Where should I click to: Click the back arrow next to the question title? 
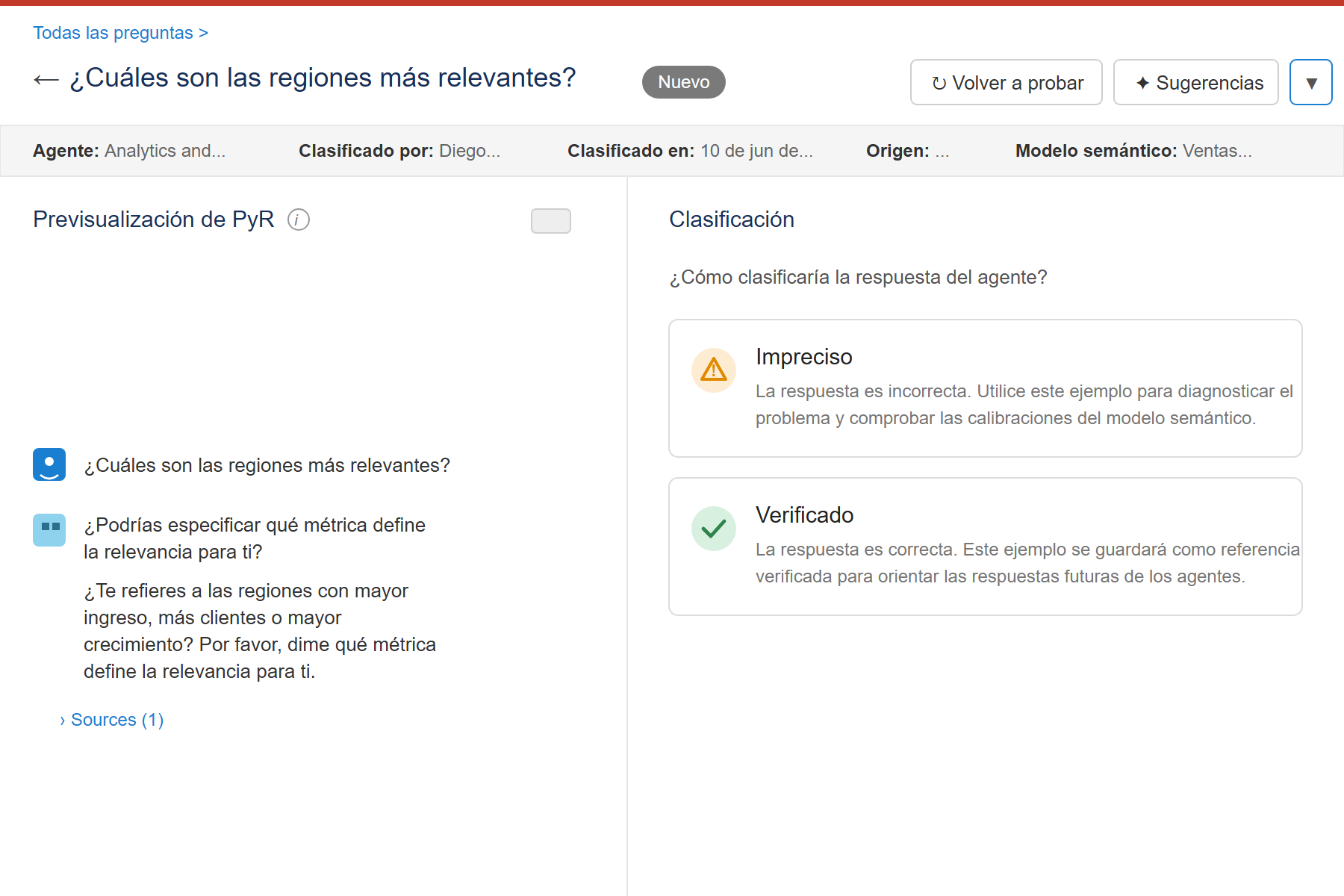coord(46,79)
